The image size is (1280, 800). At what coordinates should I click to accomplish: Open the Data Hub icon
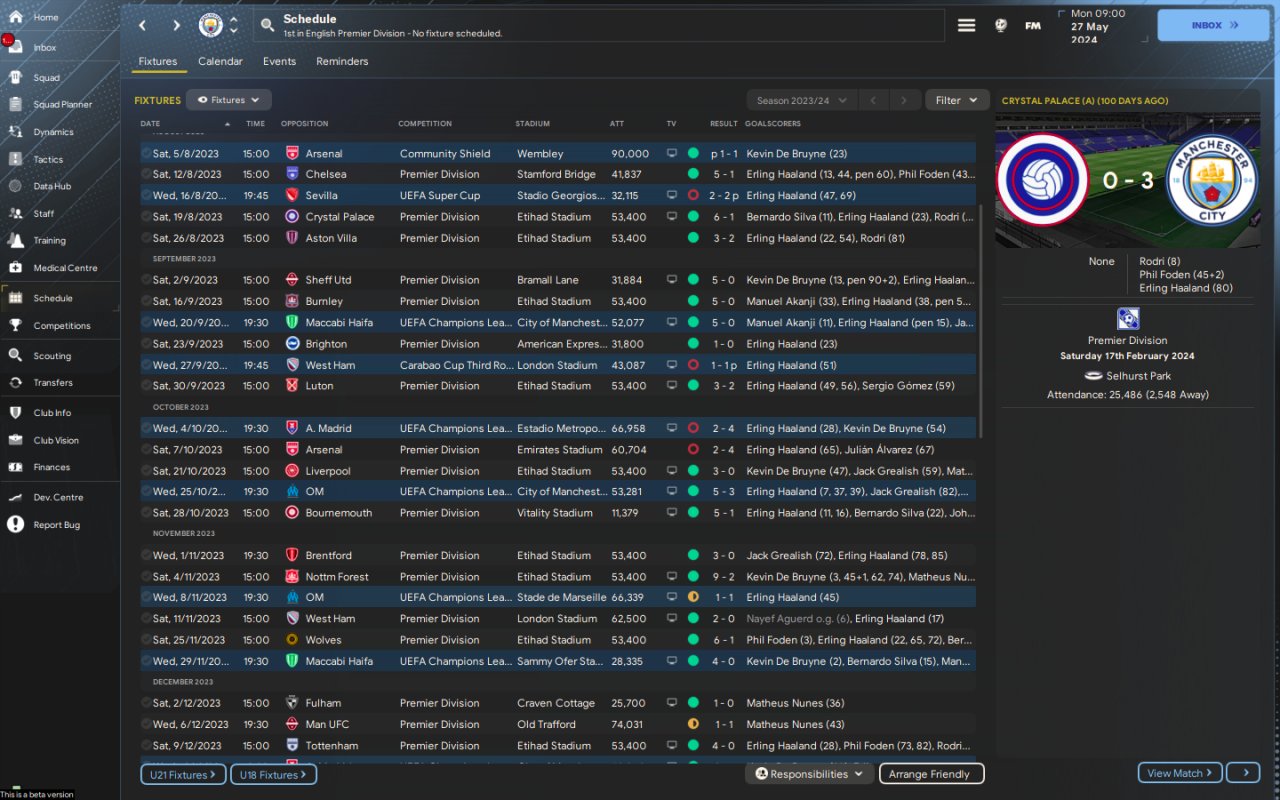(x=16, y=186)
